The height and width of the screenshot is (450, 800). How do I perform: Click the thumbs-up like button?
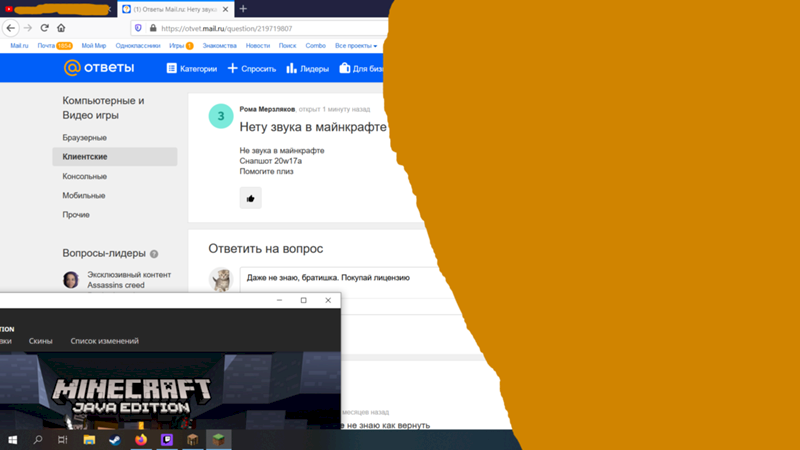click(250, 198)
